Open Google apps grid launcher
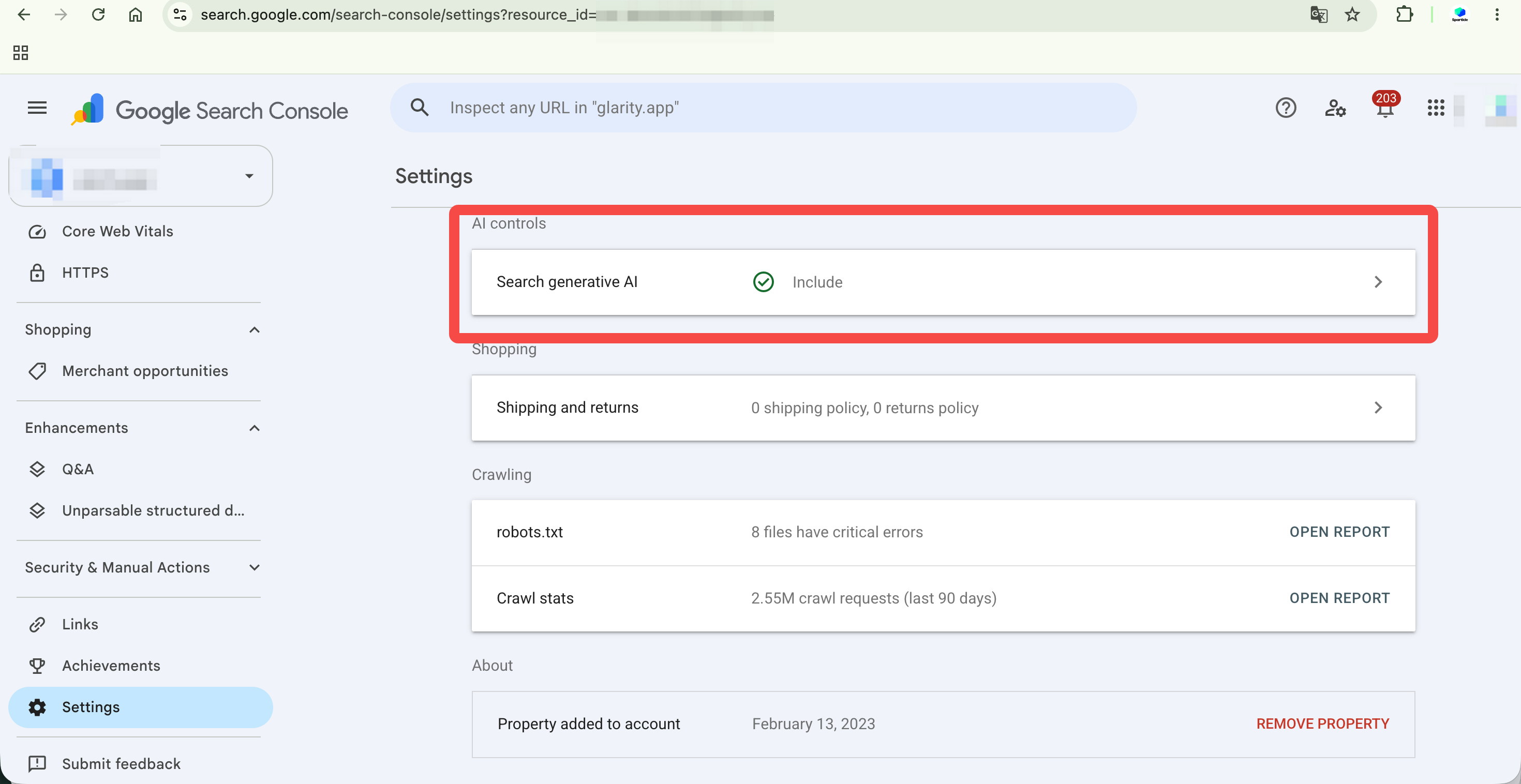The height and width of the screenshot is (784, 1521). [x=1436, y=108]
